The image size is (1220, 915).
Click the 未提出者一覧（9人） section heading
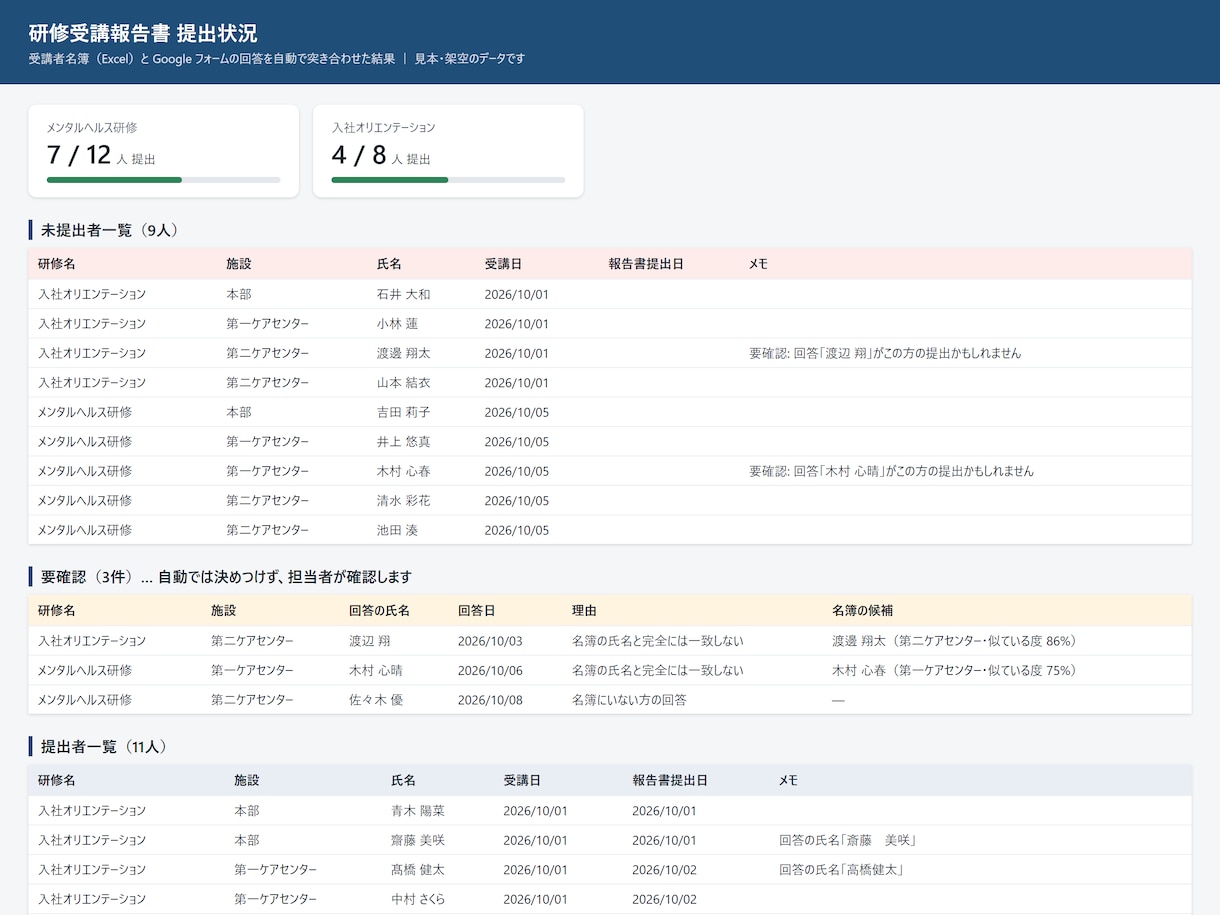109,230
